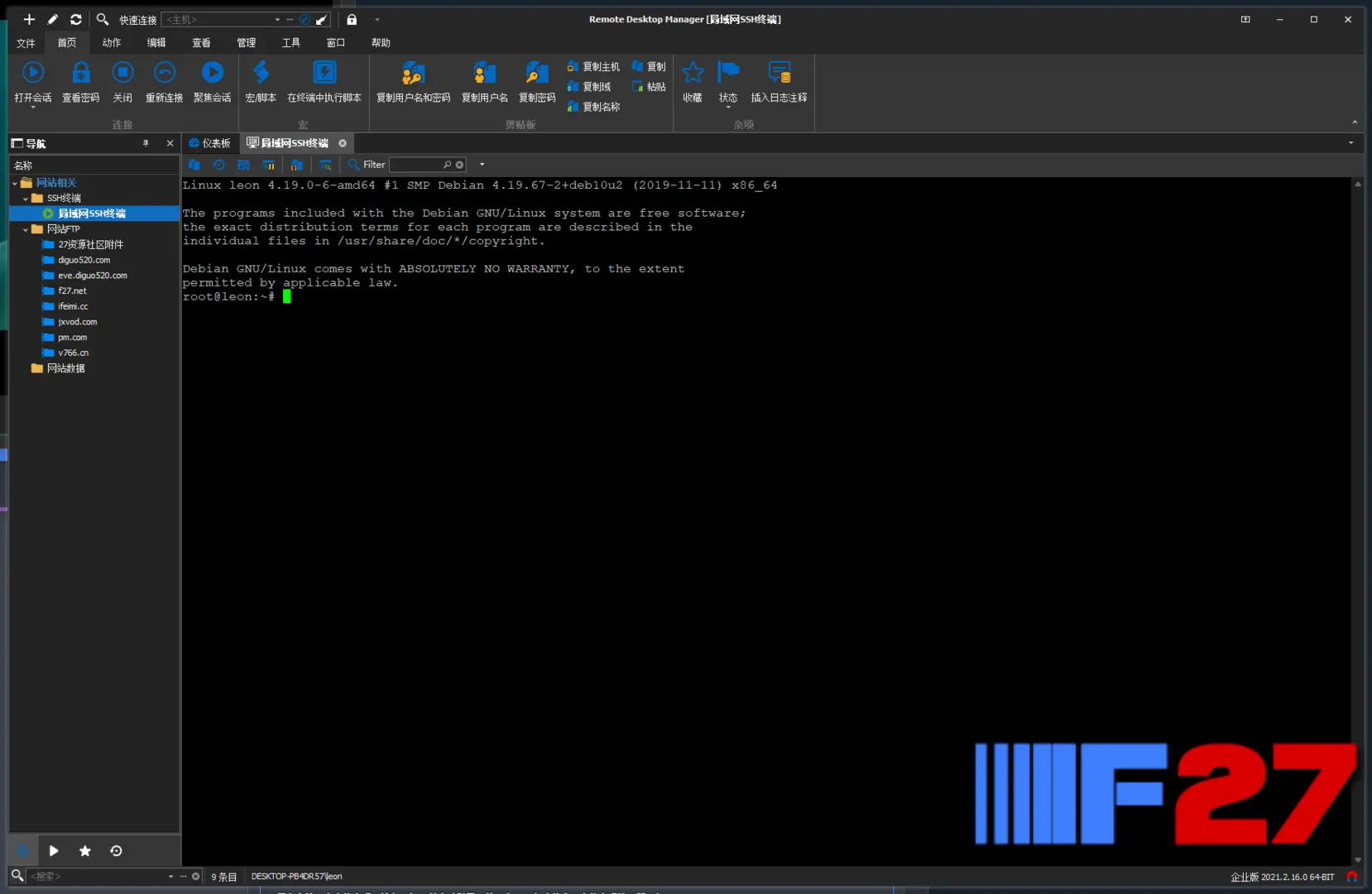Expand the 打开会话 dropdown arrow
1372x894 pixels.
[33, 108]
